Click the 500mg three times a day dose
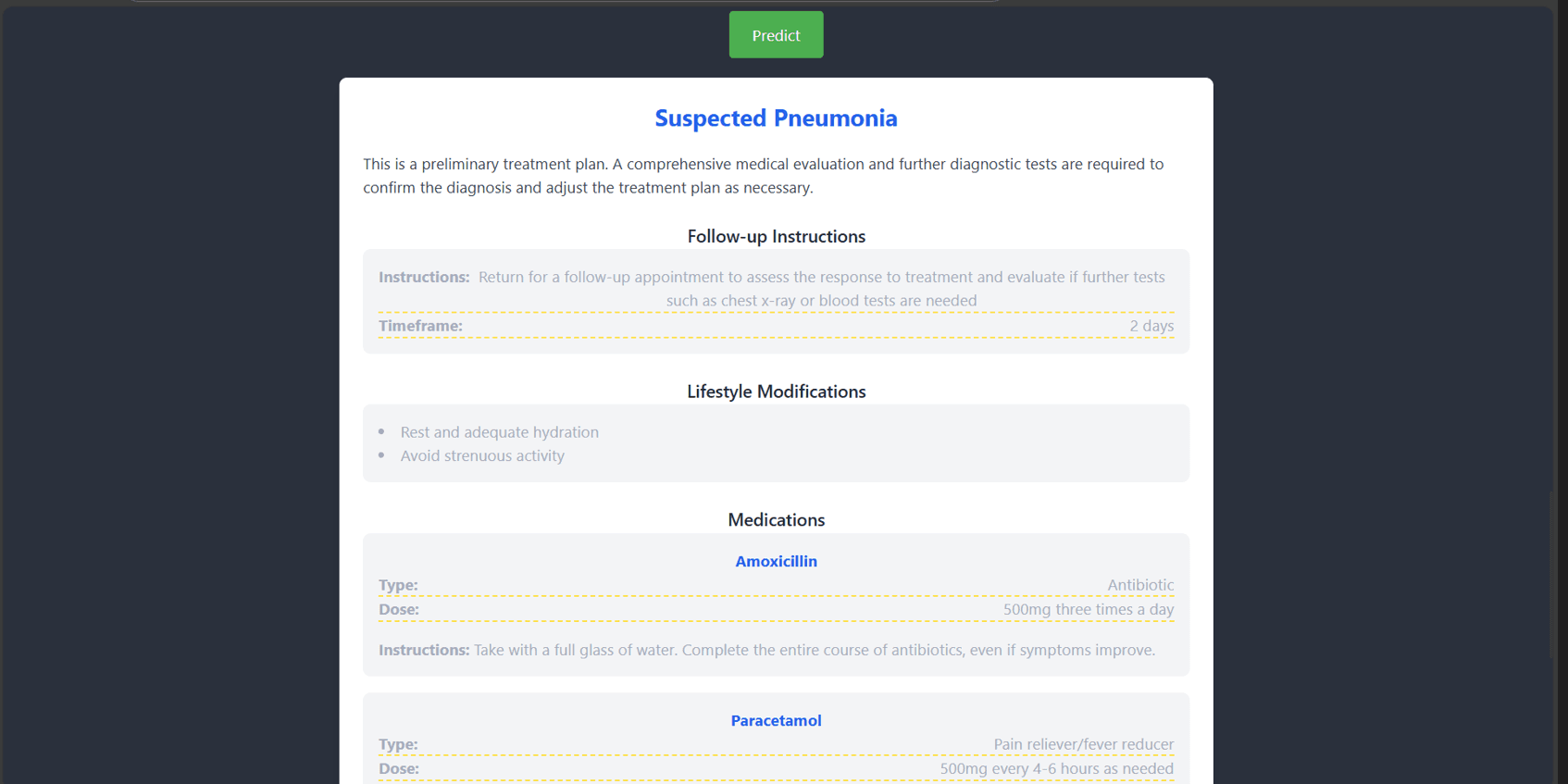1568x784 pixels. [1089, 609]
